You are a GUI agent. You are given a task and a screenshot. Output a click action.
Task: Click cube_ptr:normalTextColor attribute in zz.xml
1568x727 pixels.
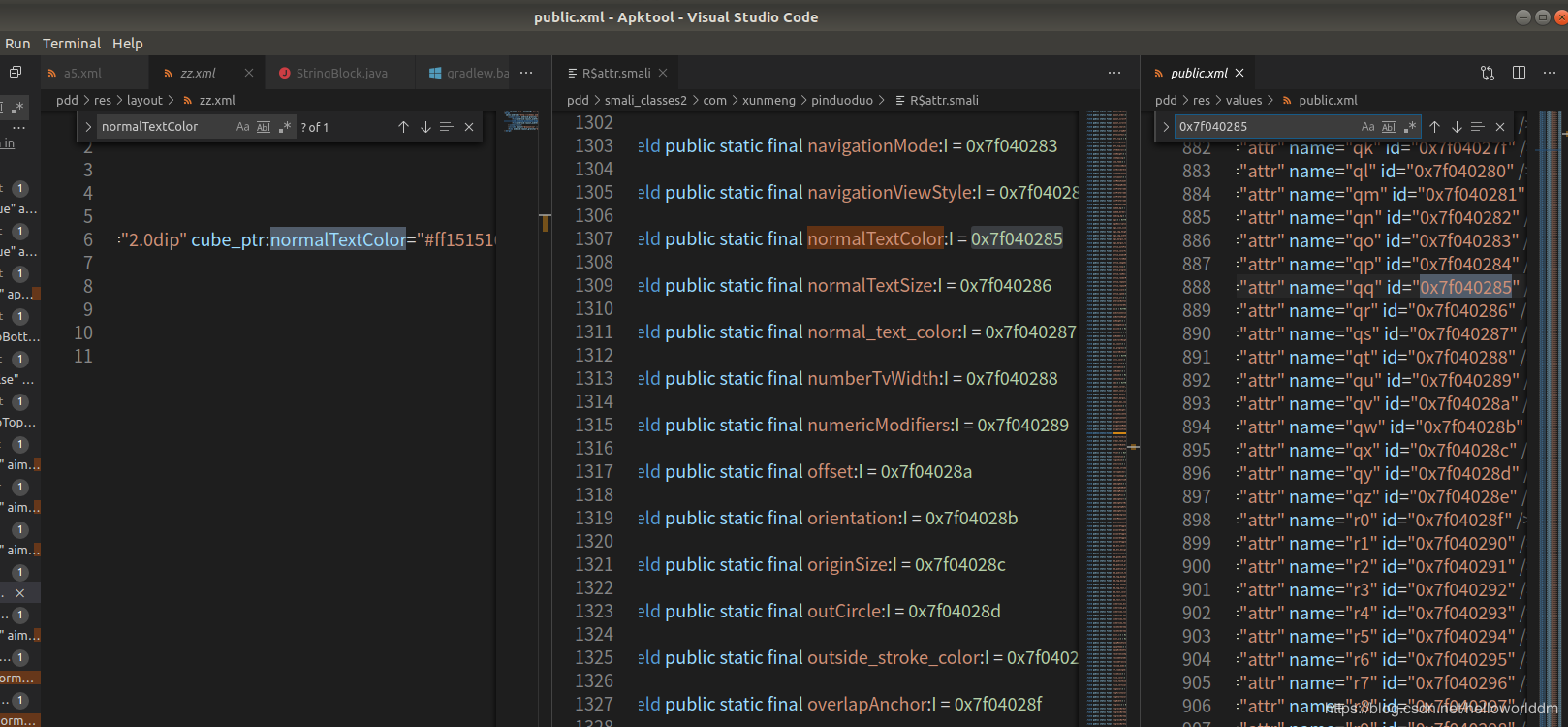[x=298, y=239]
